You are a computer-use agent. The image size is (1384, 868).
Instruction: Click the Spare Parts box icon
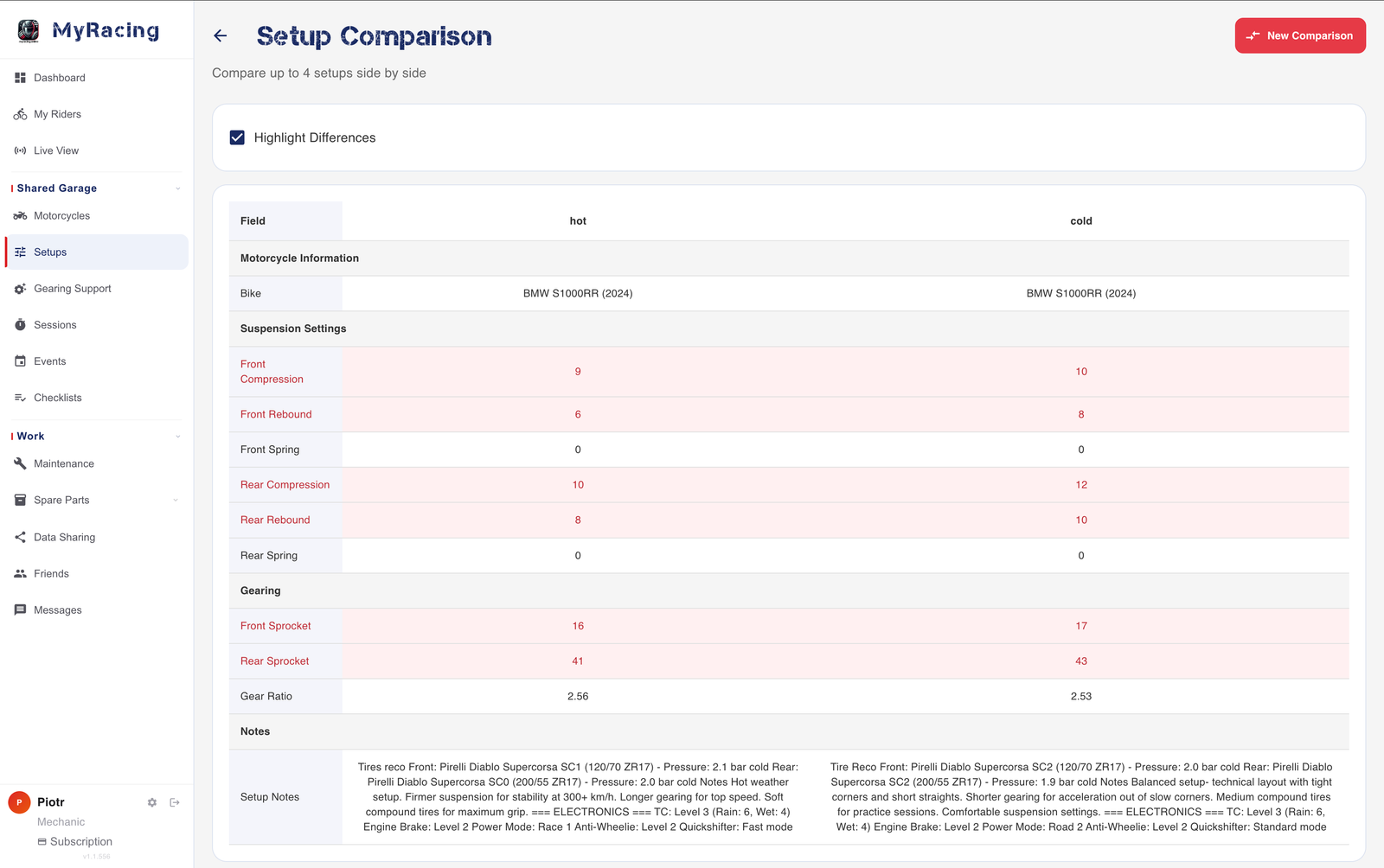coord(20,500)
